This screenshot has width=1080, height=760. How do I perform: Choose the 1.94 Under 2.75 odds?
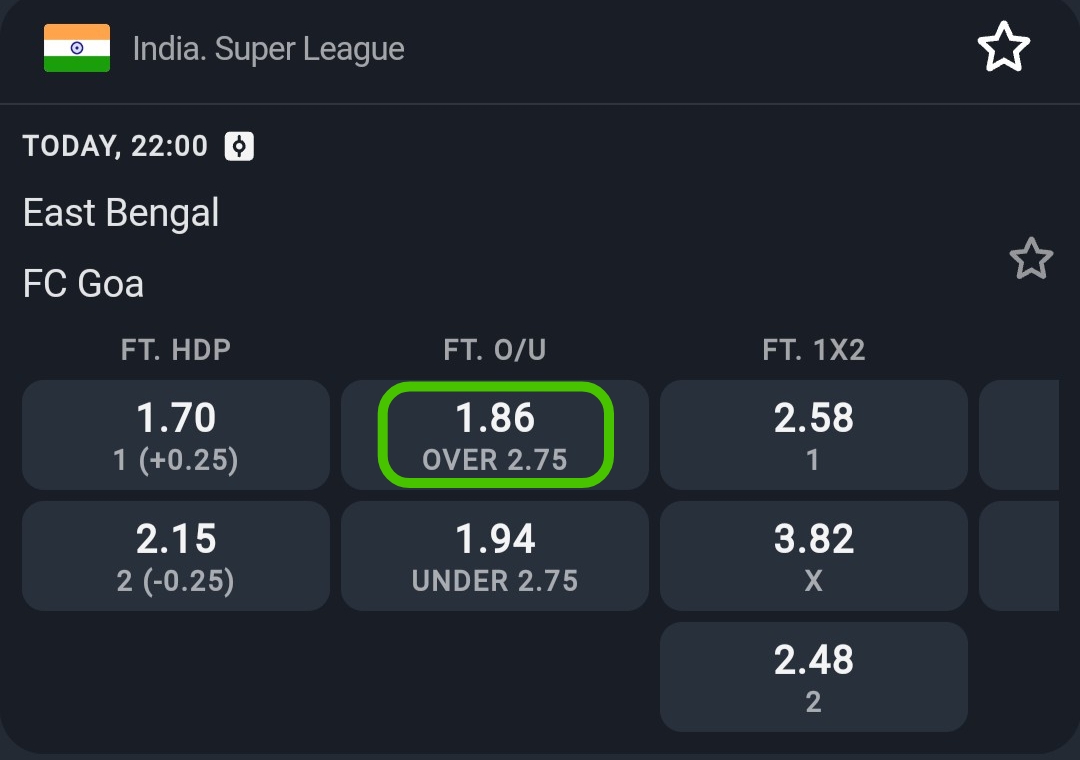495,556
